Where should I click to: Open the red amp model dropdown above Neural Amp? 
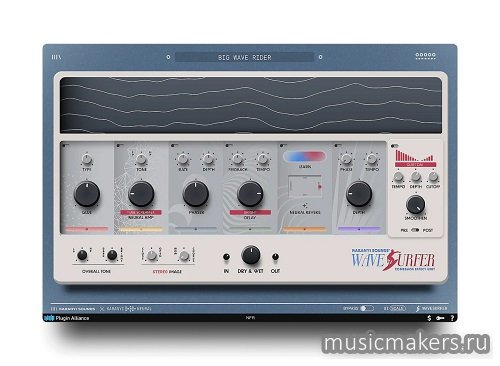click(141, 212)
